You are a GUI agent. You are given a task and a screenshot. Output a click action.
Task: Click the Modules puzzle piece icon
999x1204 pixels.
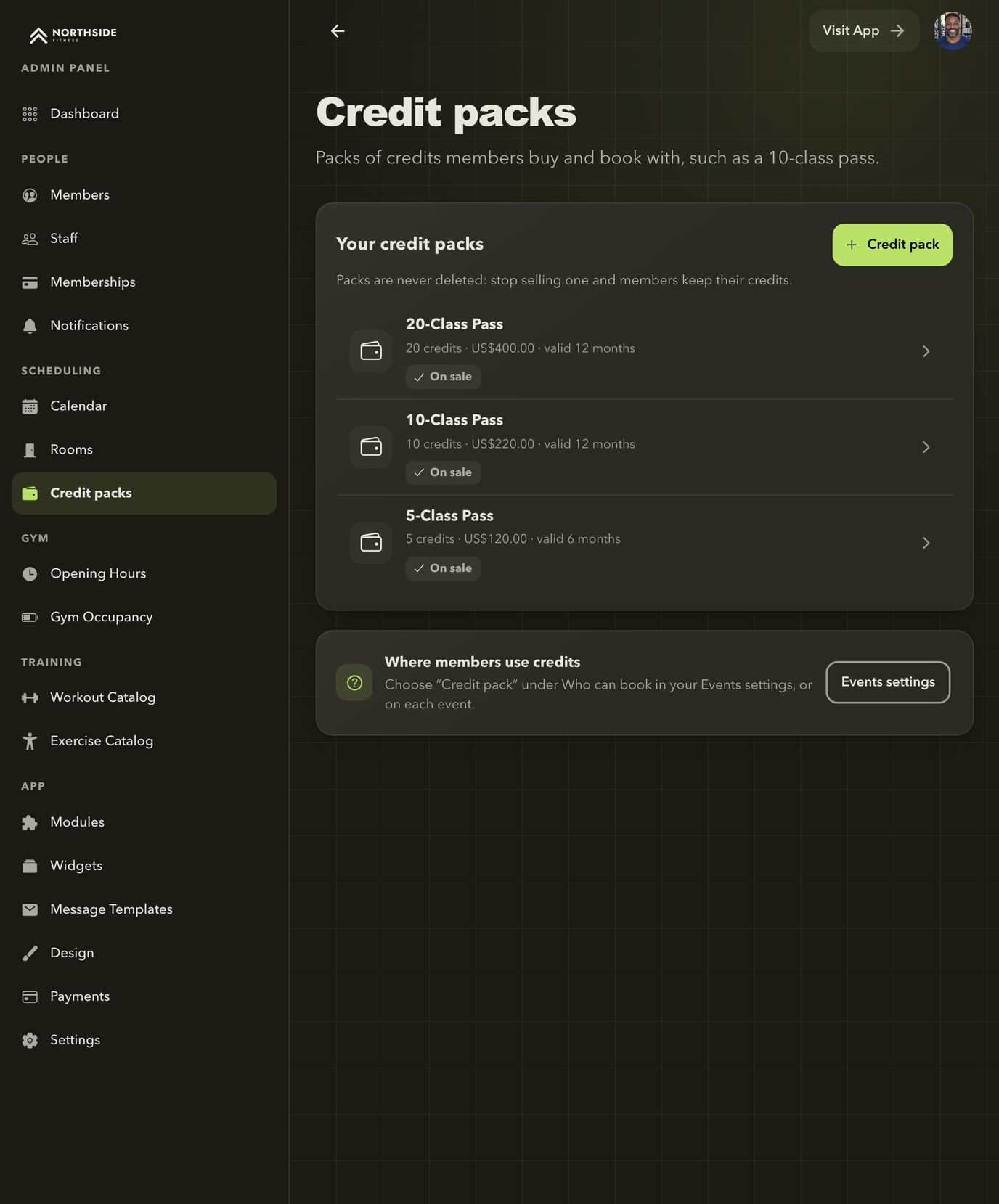pyautogui.click(x=30, y=822)
